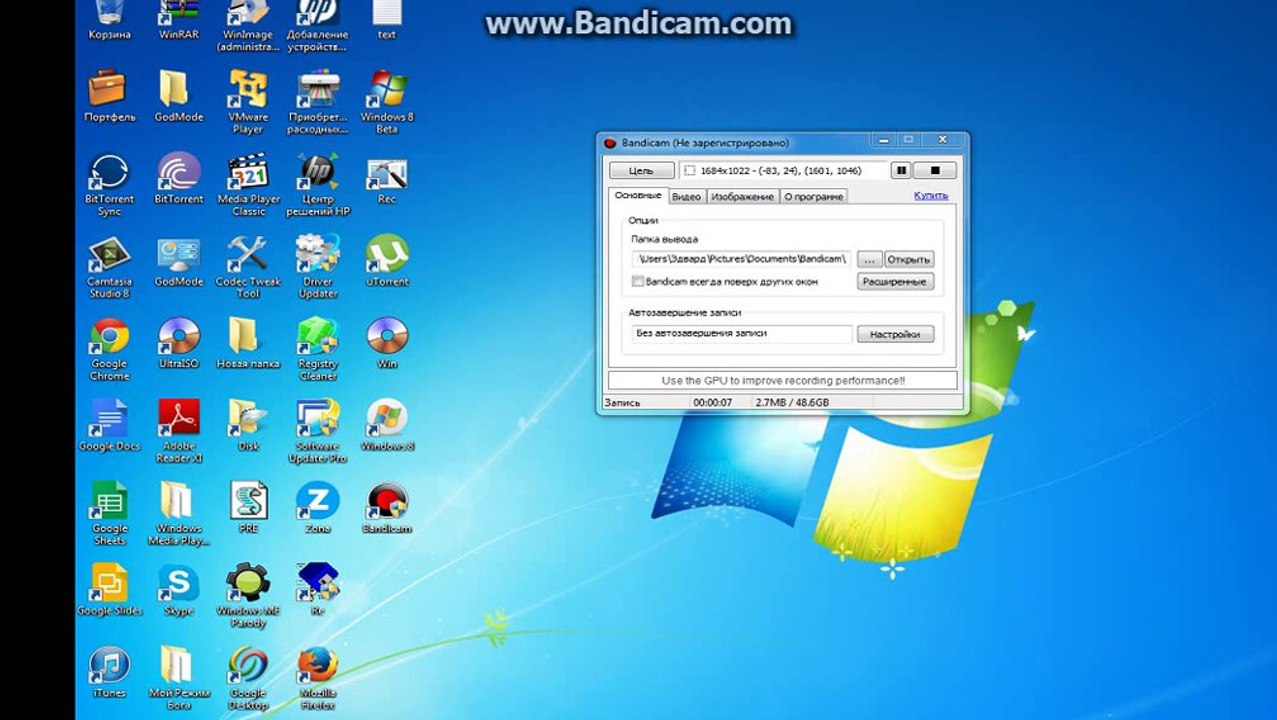Viewport: 1277px width, 720px height.
Task: Launch Google Chrome from the desktop
Action: pyautogui.click(x=109, y=350)
